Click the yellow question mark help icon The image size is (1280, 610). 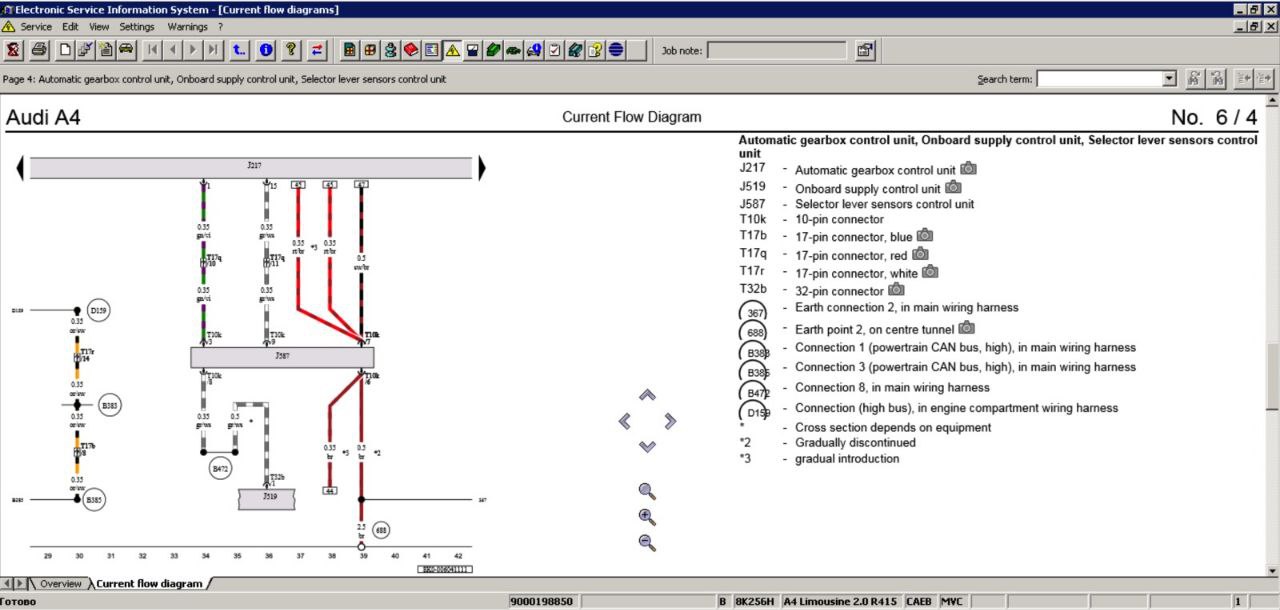(291, 49)
